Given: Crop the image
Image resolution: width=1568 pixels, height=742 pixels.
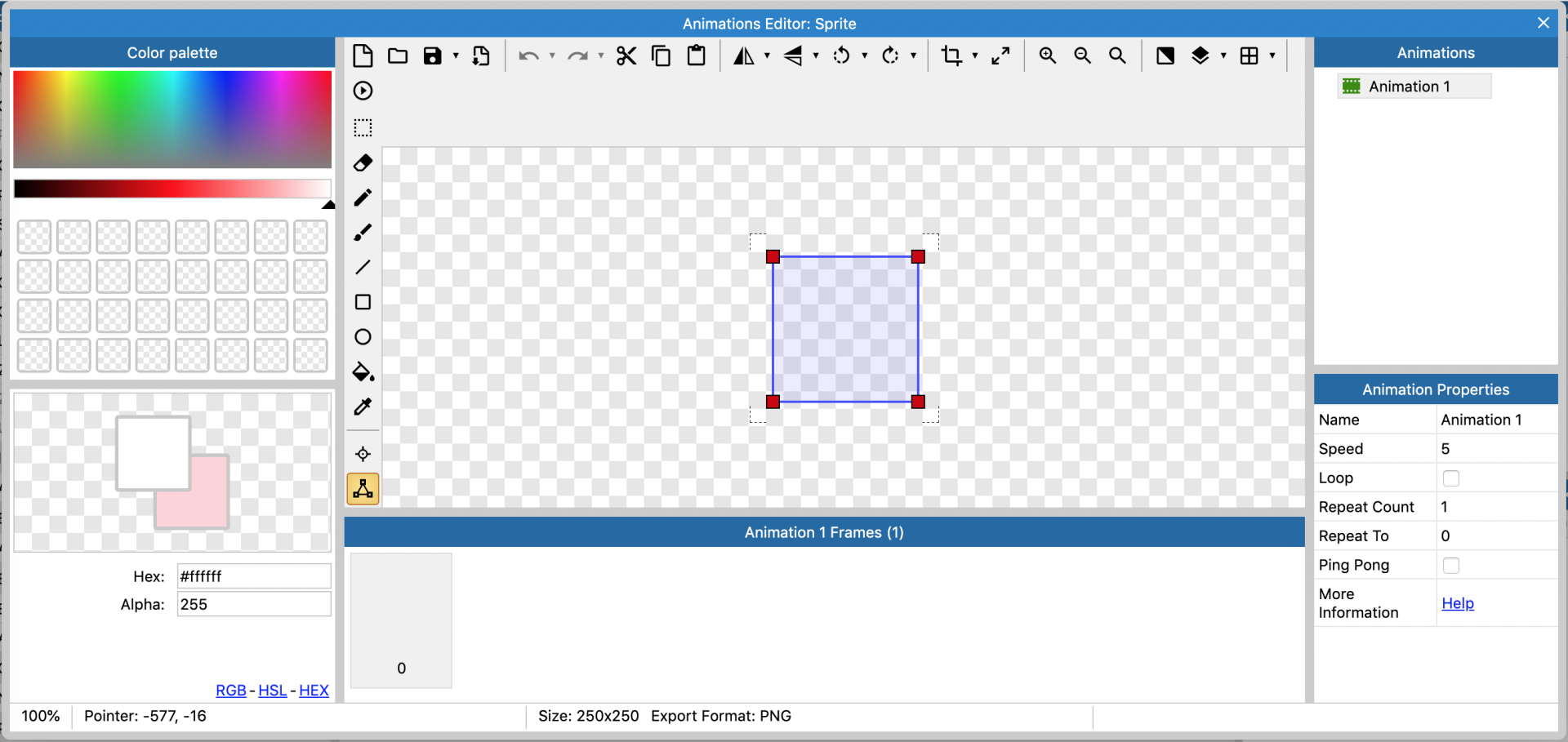Looking at the screenshot, I should pos(951,56).
